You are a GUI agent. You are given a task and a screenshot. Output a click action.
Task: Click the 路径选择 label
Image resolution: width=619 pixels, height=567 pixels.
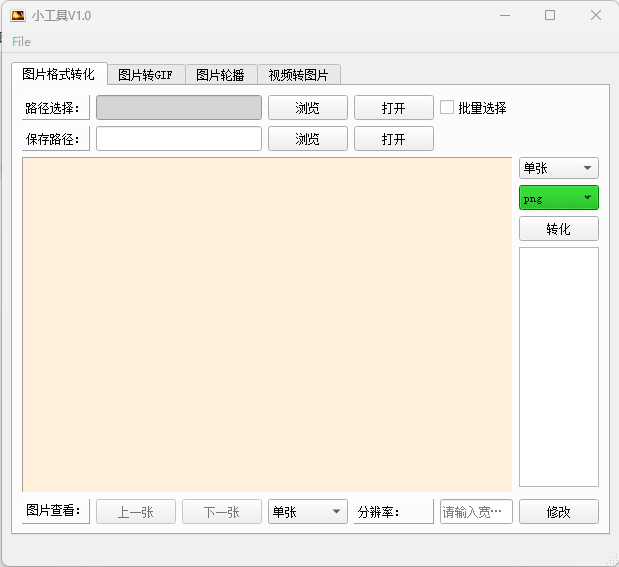click(56, 107)
